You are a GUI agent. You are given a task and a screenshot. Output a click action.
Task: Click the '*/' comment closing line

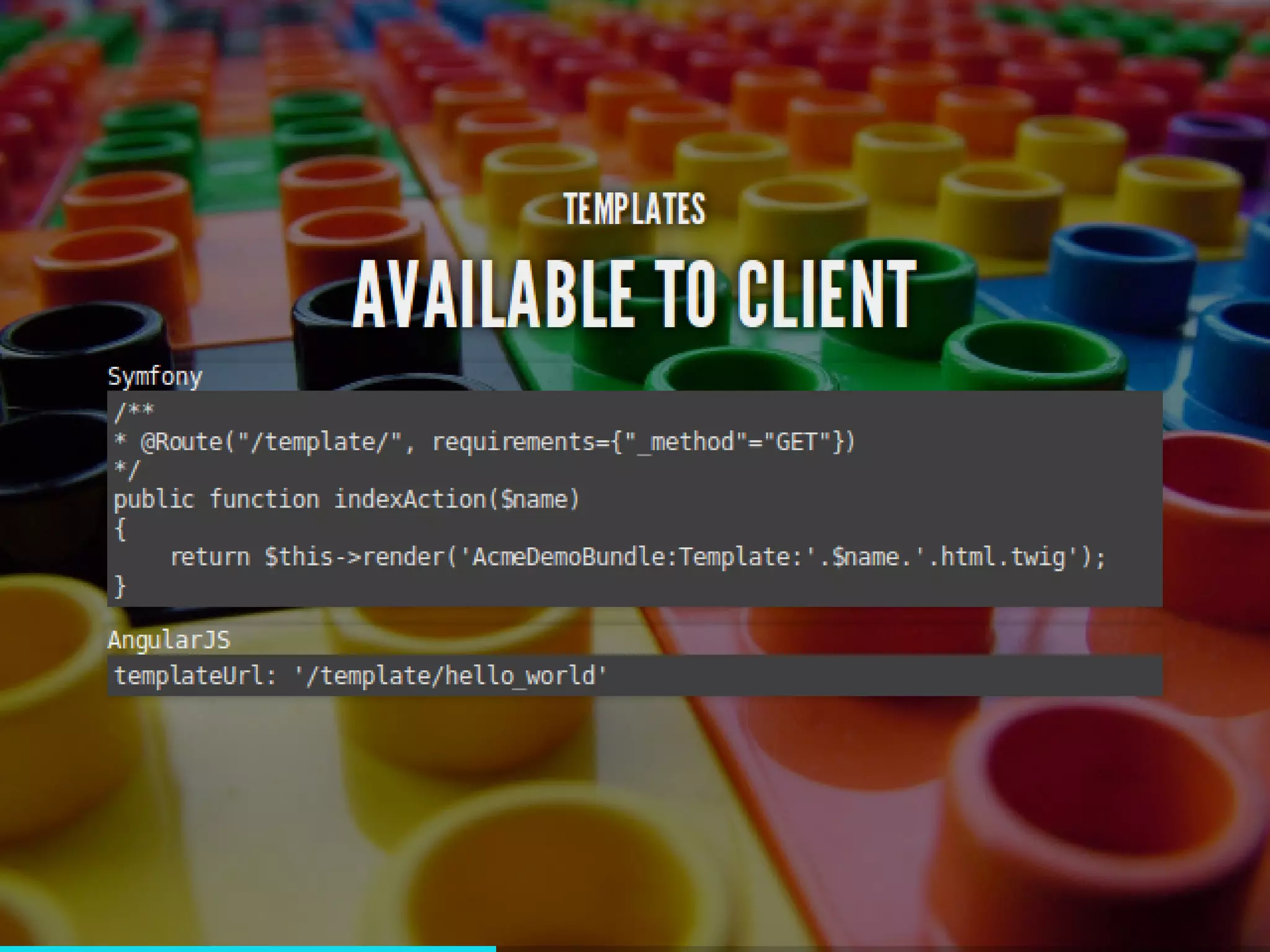pos(128,469)
